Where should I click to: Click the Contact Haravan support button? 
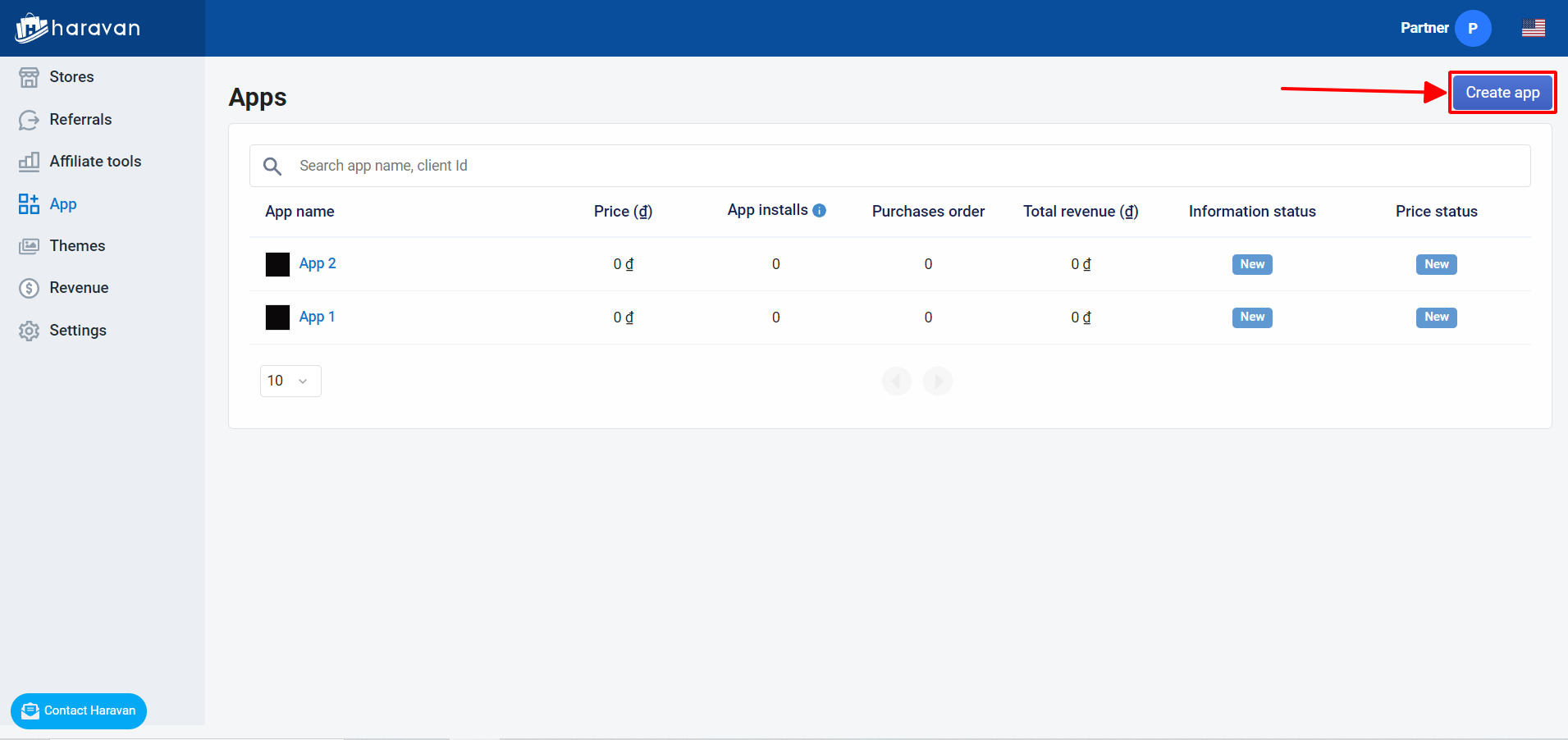point(78,710)
